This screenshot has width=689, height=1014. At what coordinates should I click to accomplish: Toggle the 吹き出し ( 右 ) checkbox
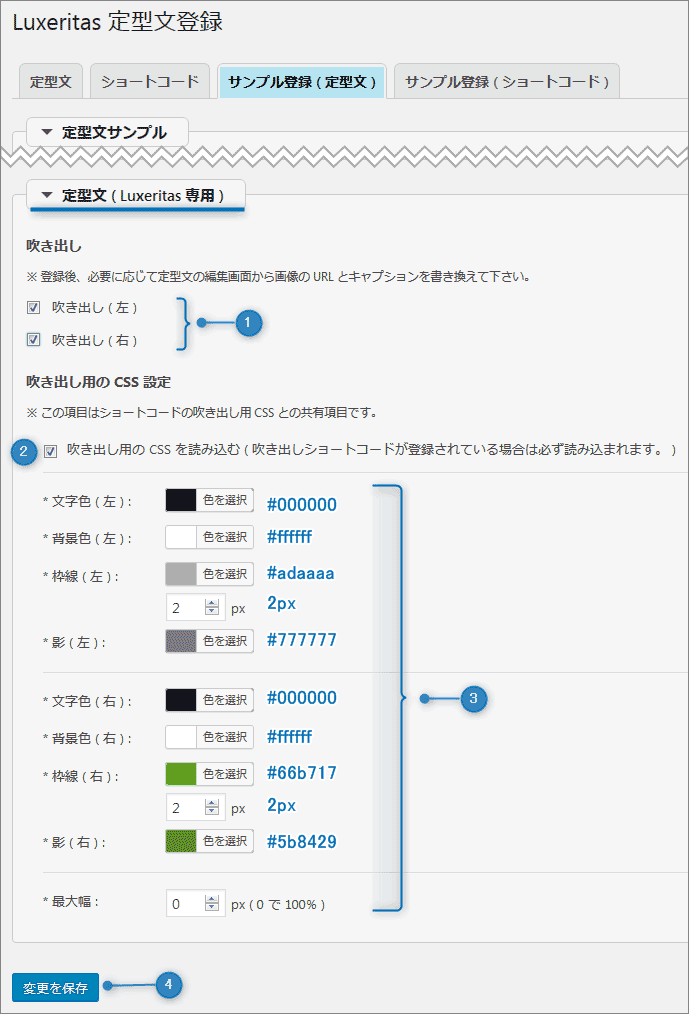pos(34,340)
